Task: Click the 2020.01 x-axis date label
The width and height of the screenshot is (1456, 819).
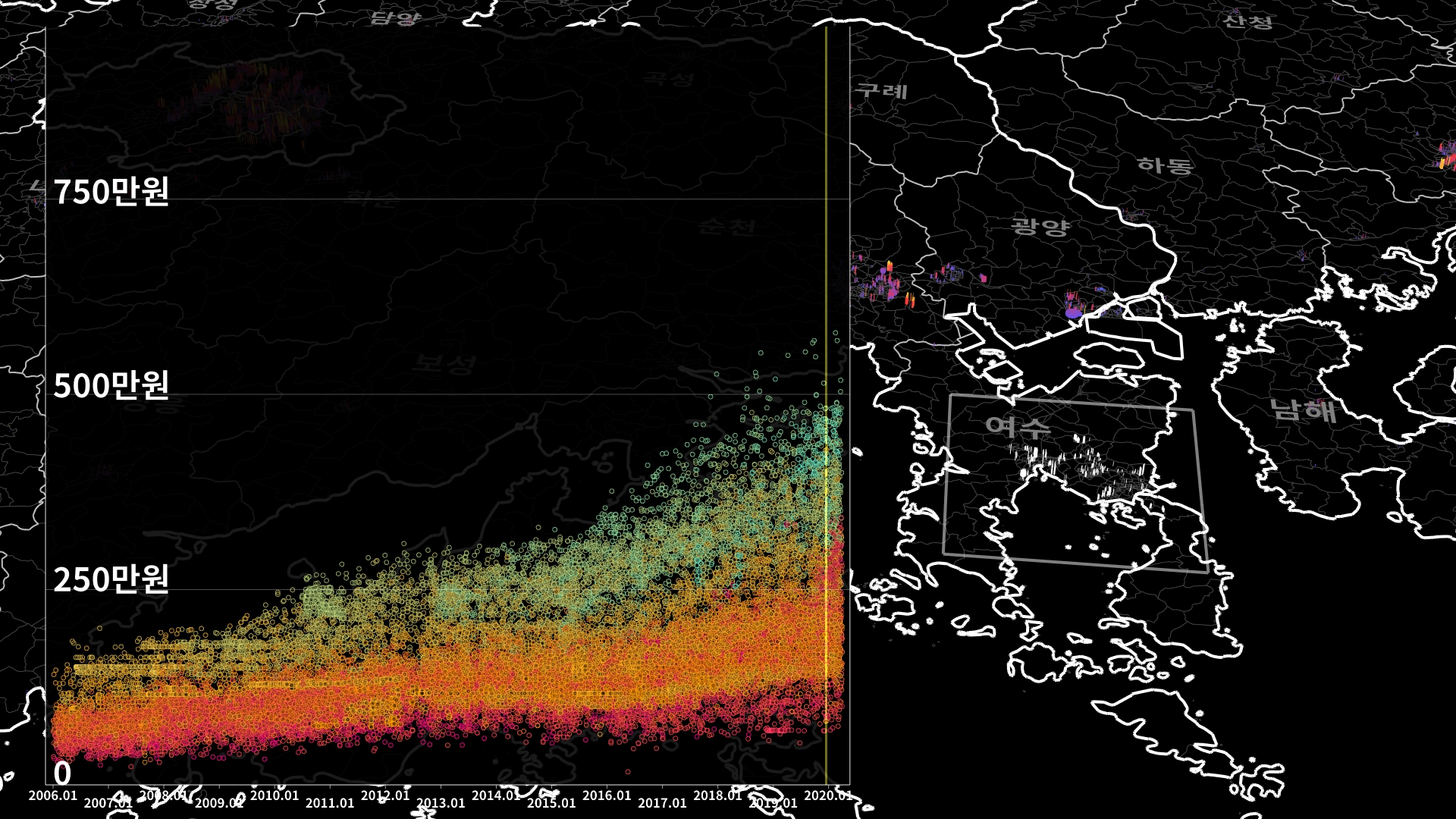Action: click(x=827, y=795)
